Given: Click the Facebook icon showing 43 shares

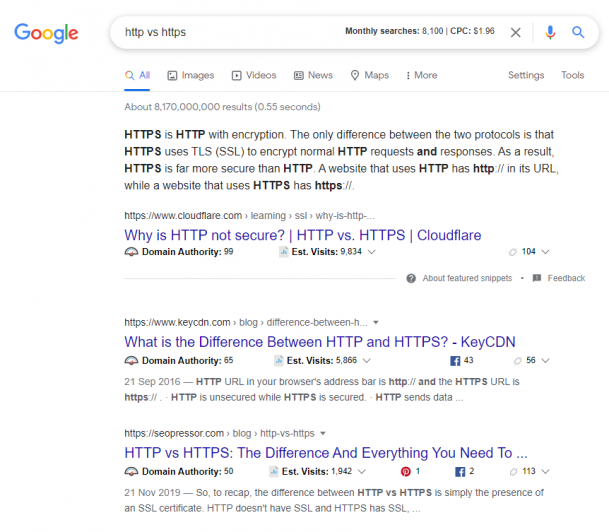Looking at the screenshot, I should (455, 361).
